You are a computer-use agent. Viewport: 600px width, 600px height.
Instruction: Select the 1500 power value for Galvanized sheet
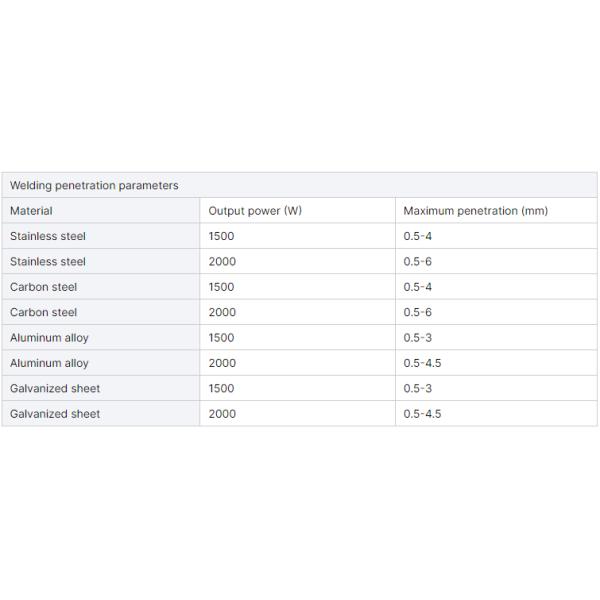point(222,388)
